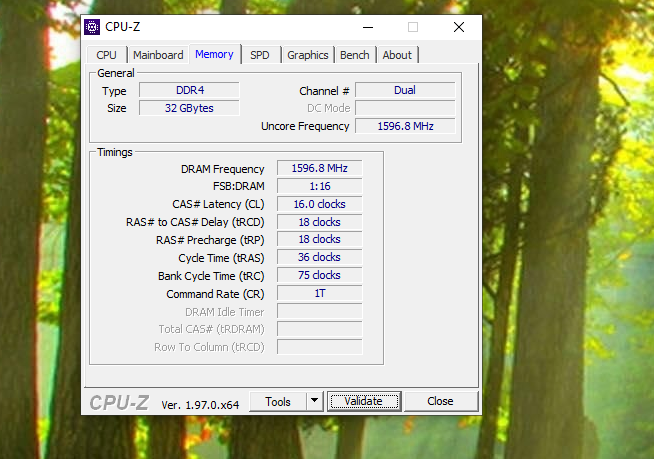This screenshot has width=654, height=459.
Task: Click the 'FSB:DRAM' label
Action: [x=239, y=186]
